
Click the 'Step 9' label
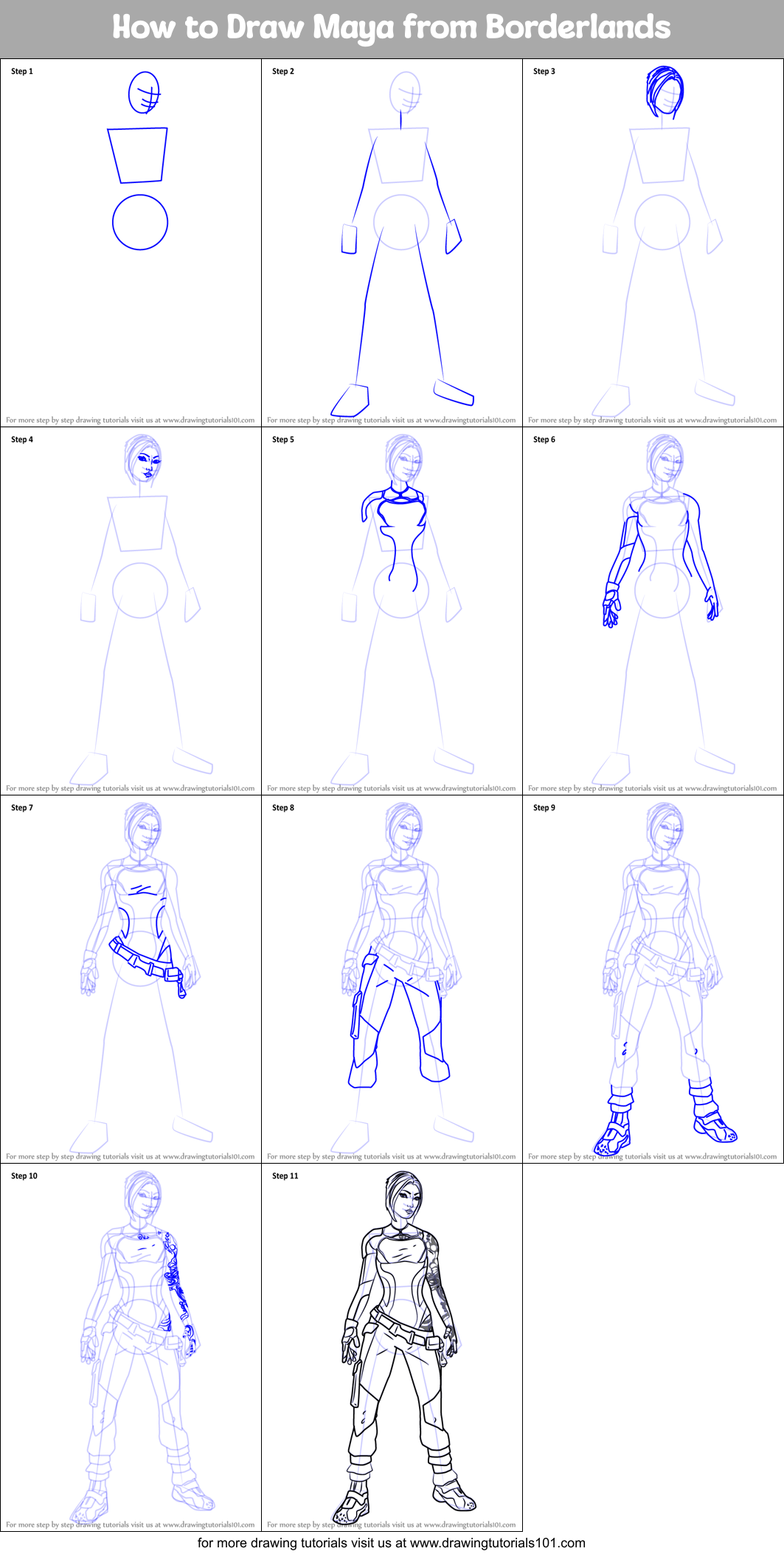[544, 808]
